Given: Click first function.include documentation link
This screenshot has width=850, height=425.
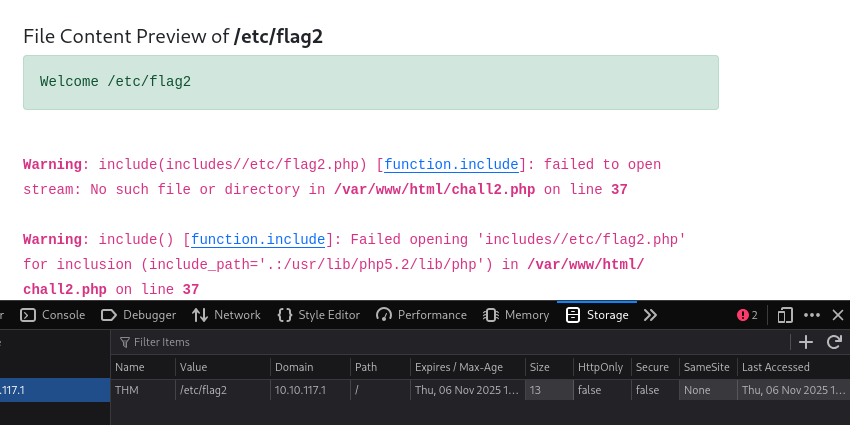Looking at the screenshot, I should (x=451, y=164).
